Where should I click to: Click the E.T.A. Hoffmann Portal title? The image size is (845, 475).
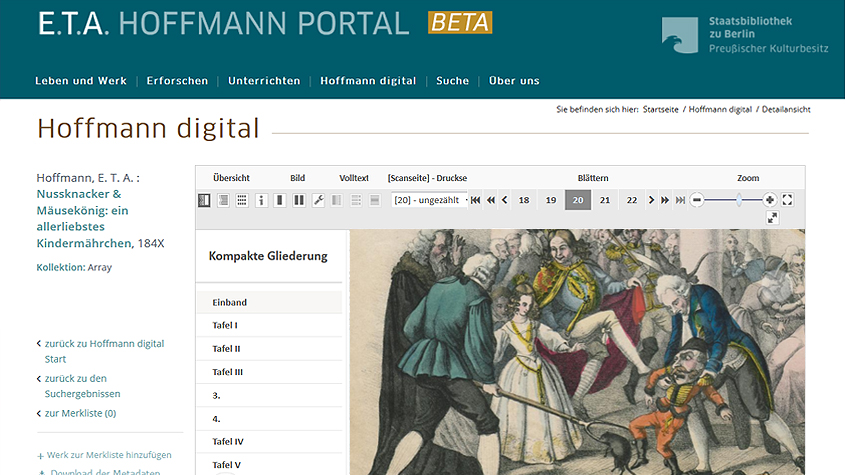coord(224,24)
